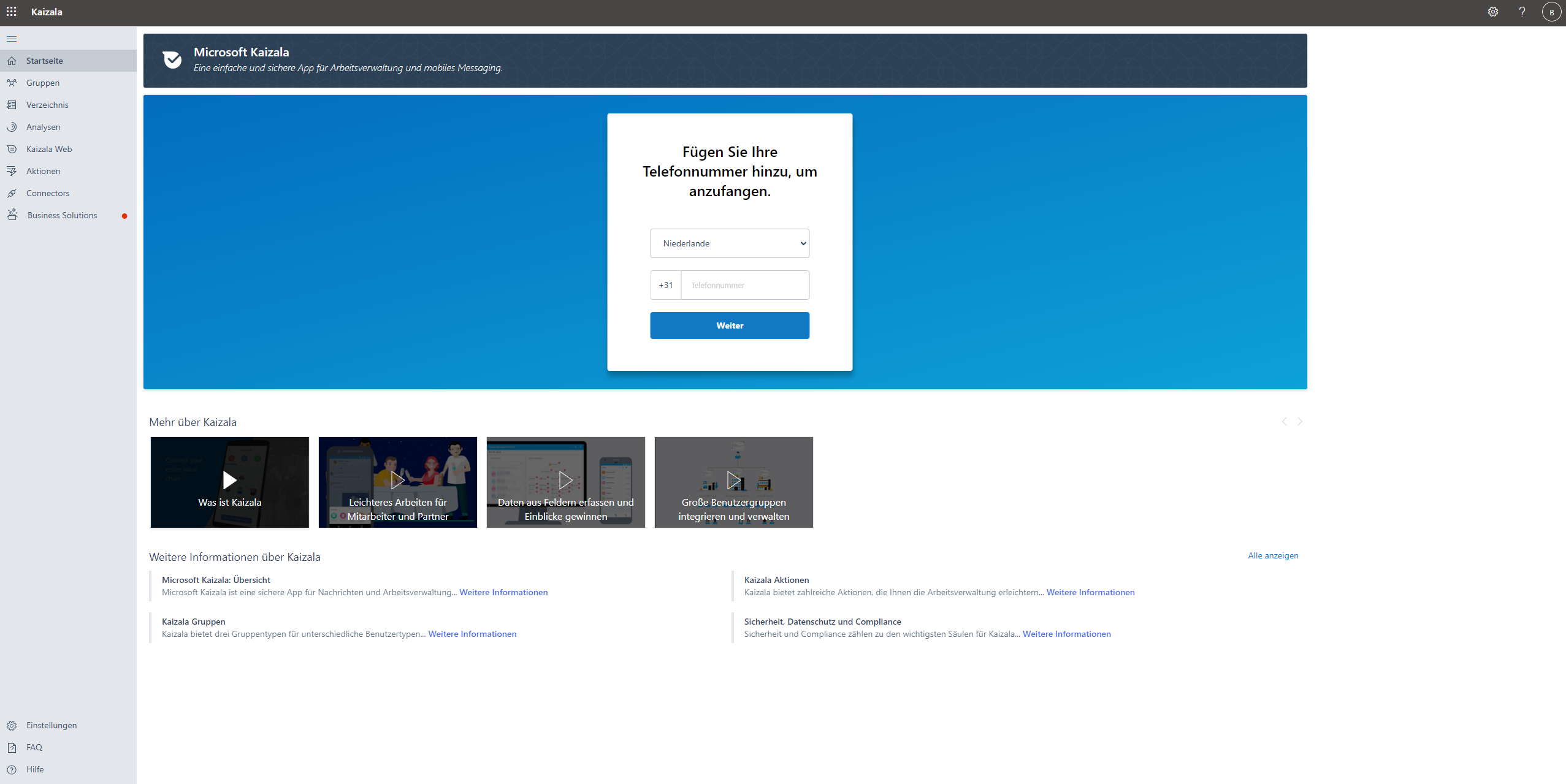Click the Alle anzeigen link
1566x784 pixels.
[x=1273, y=555]
